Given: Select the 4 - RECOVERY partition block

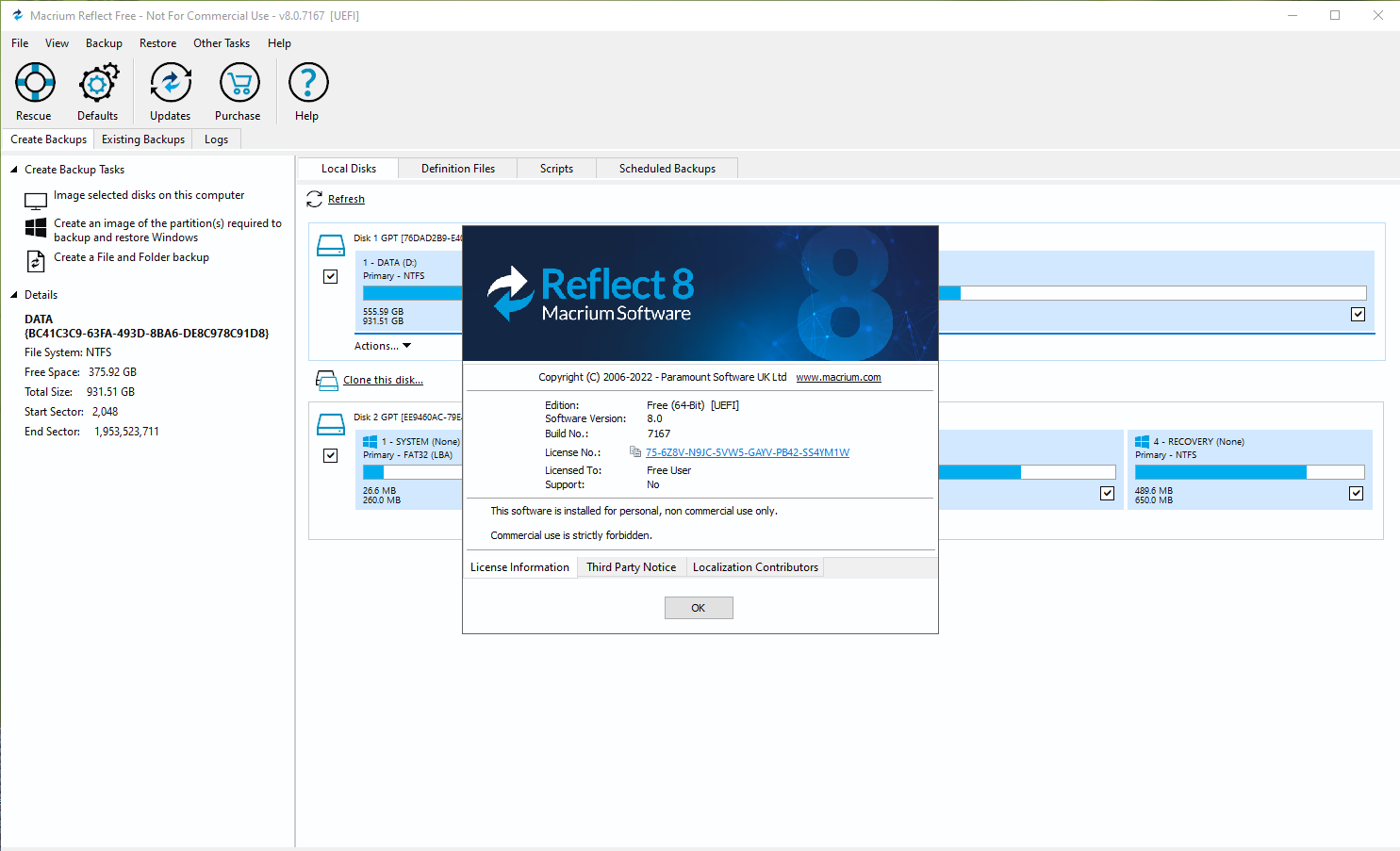Looking at the screenshot, I should click(x=1250, y=469).
